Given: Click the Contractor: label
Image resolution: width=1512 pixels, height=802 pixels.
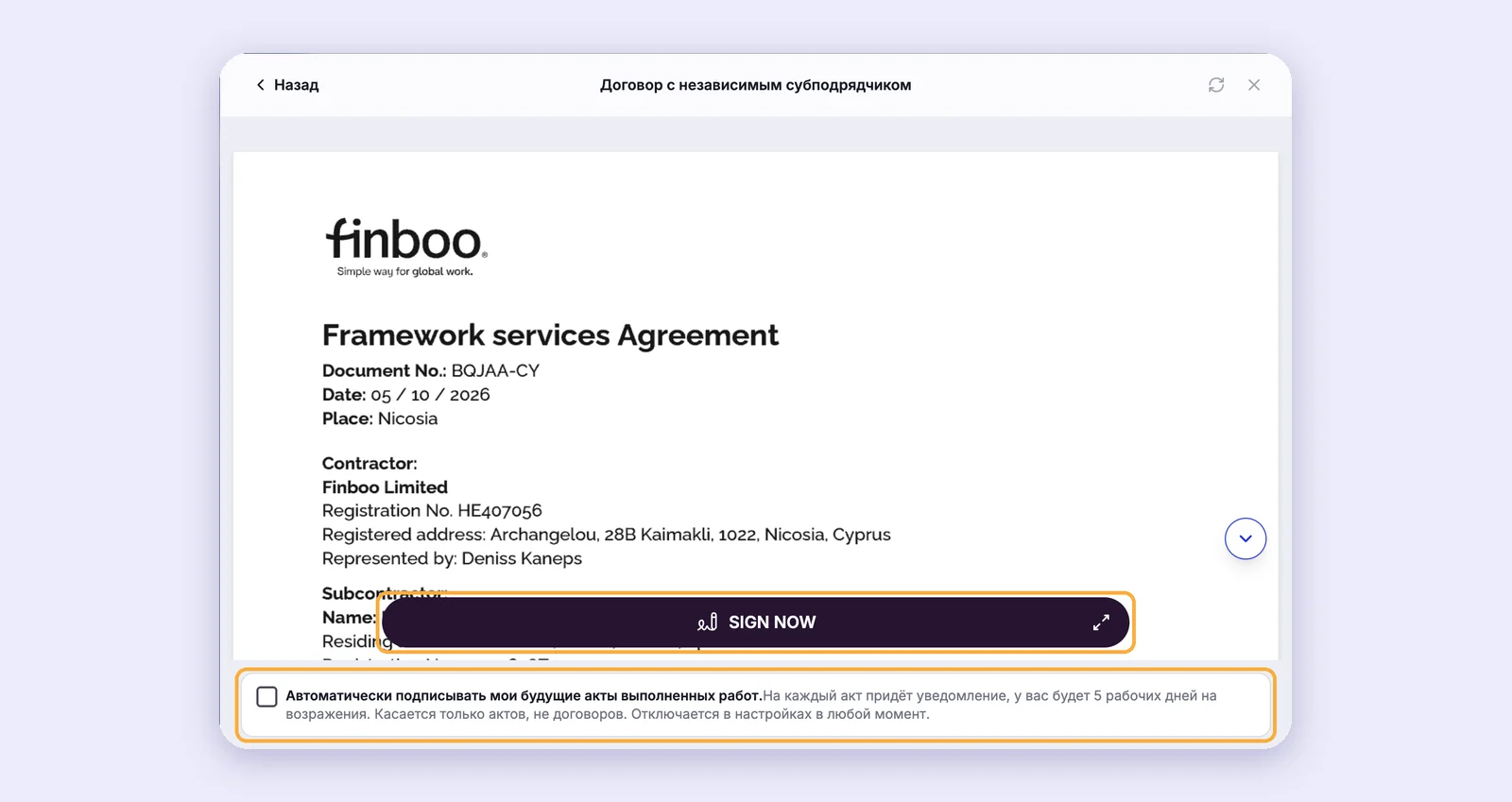Looking at the screenshot, I should pos(369,464).
